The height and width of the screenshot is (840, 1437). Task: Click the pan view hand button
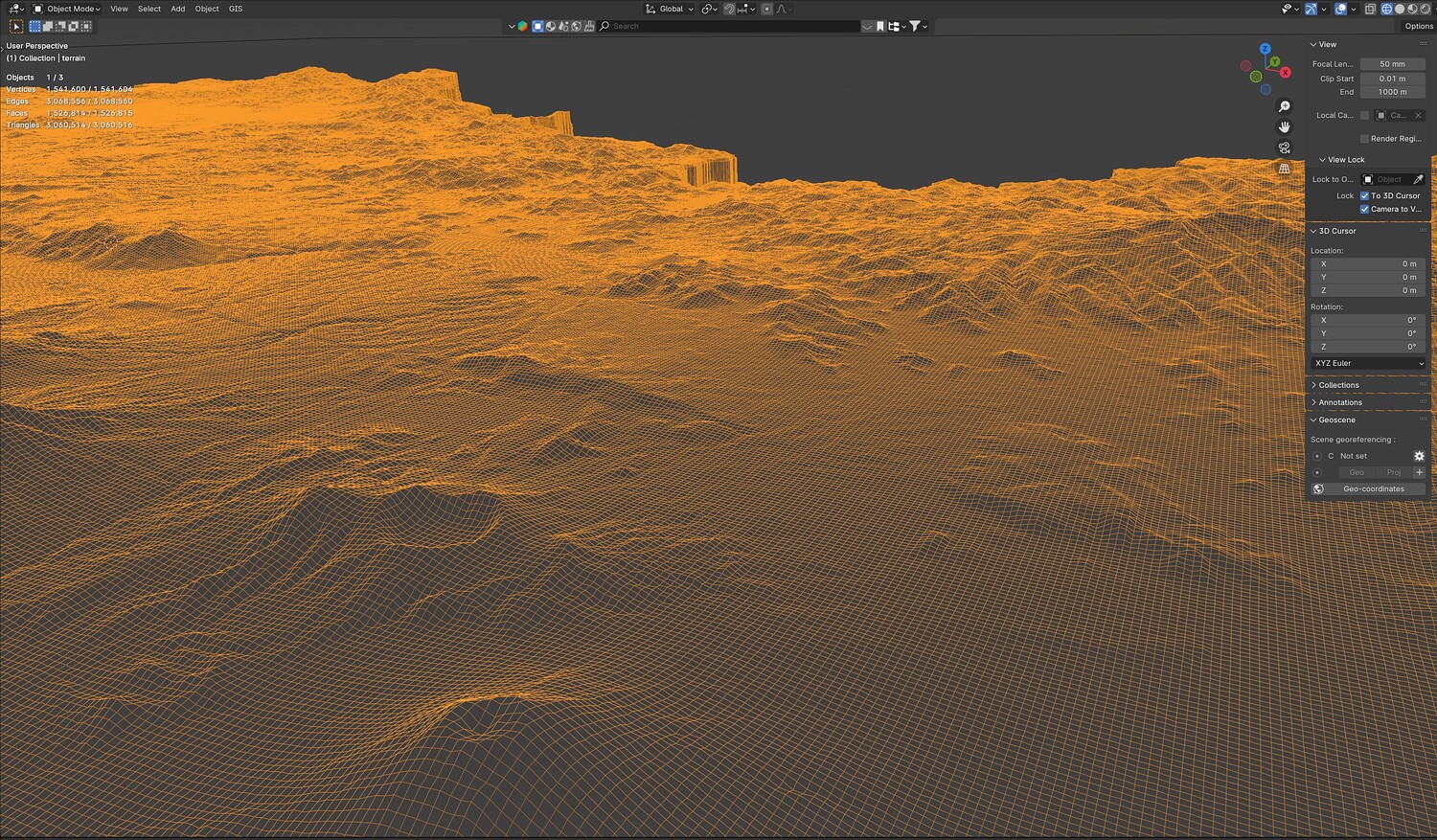point(1285,127)
